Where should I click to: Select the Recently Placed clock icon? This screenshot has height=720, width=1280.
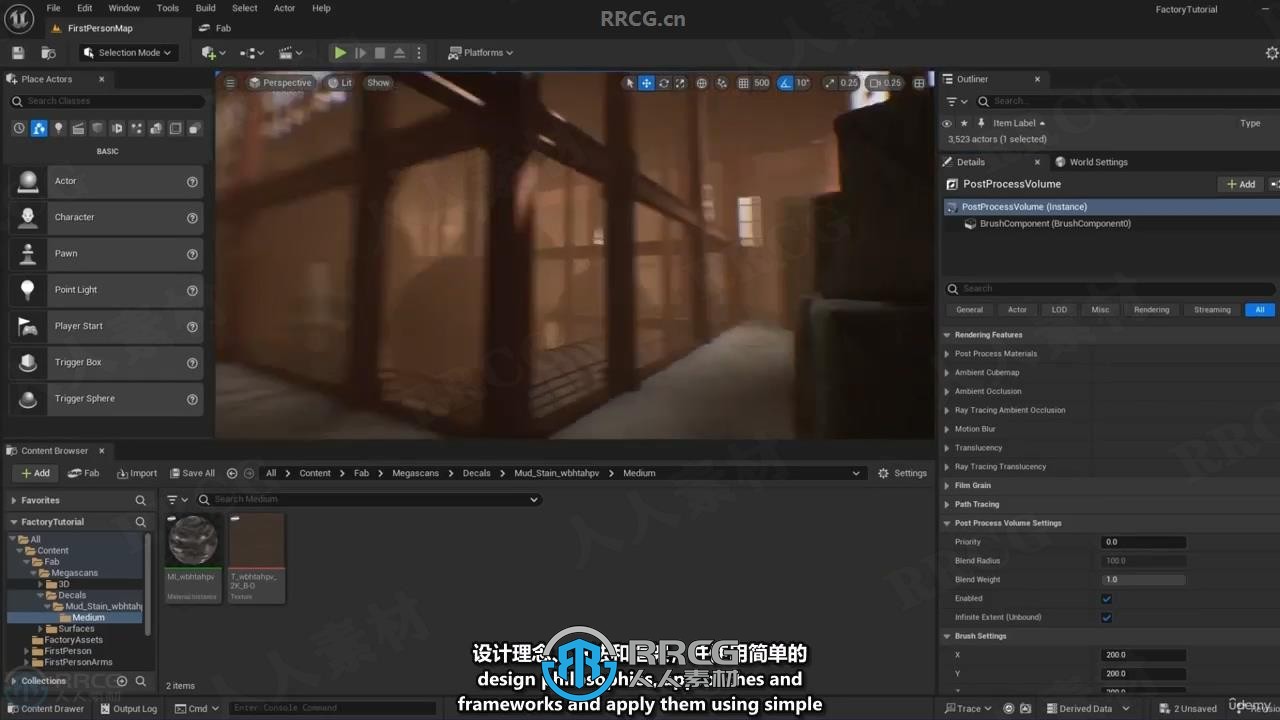18,128
